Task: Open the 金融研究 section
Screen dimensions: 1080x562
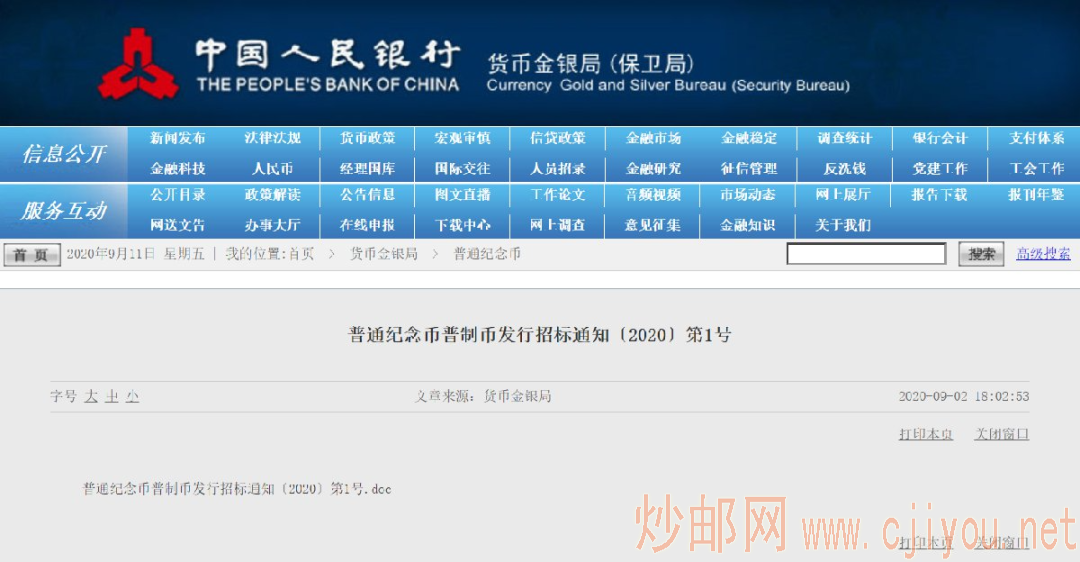Action: 653,169
